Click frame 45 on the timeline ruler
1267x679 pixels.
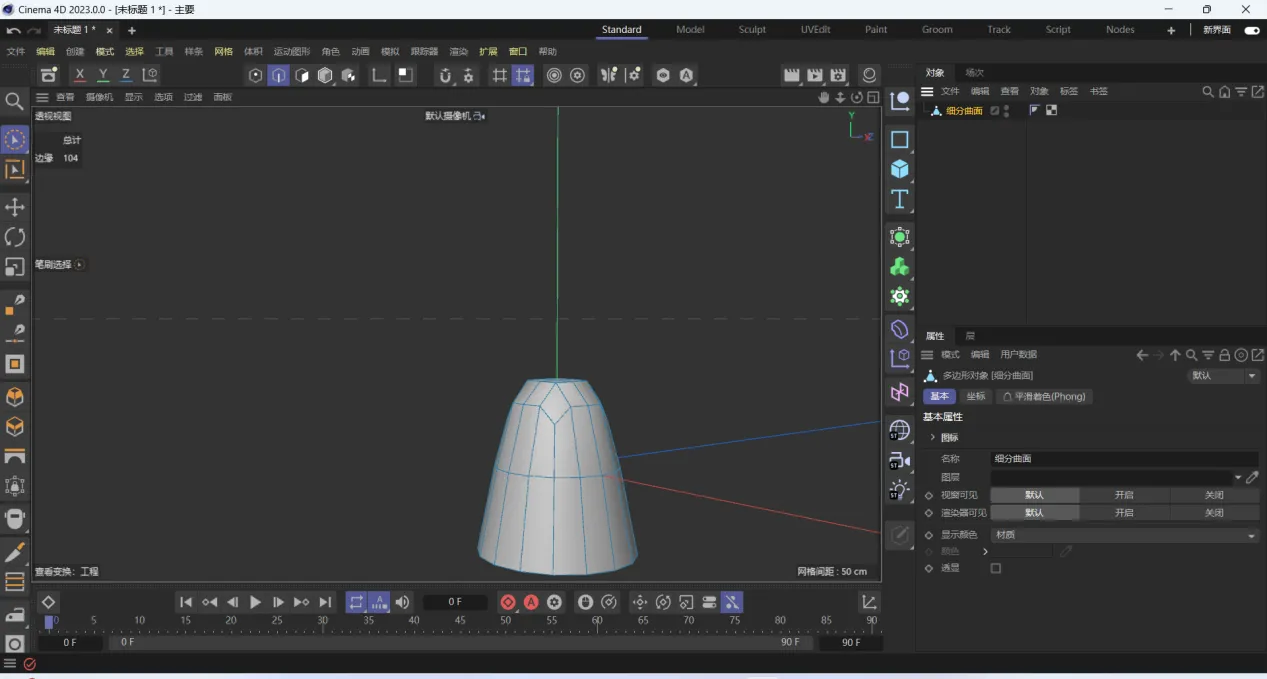[x=459, y=621]
